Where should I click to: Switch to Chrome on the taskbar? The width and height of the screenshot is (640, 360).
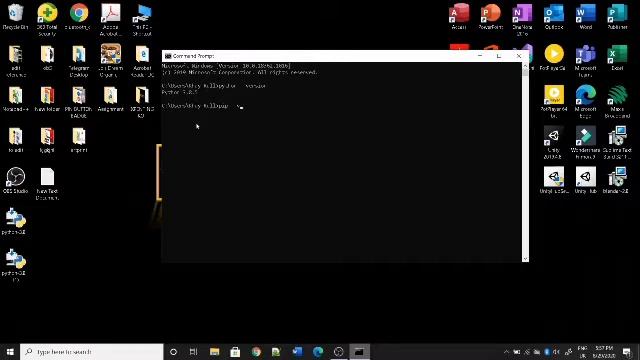[x=256, y=352]
